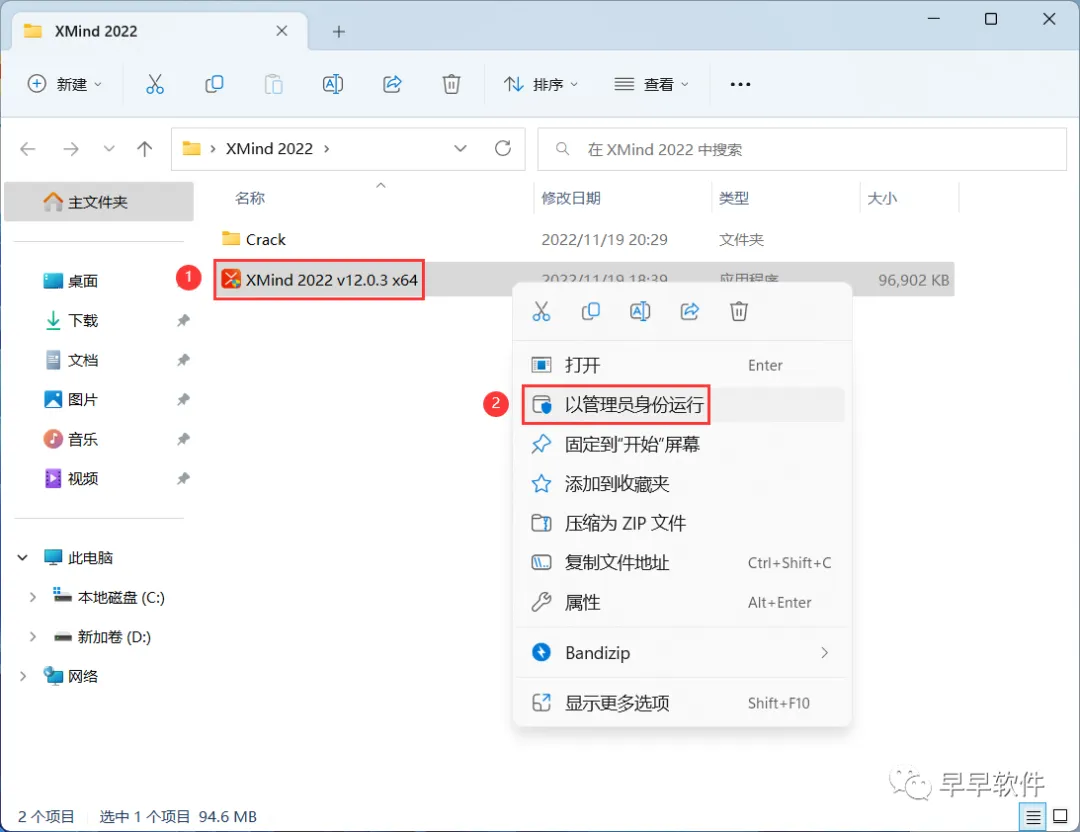Click the pin icon next to 下载
The width and height of the screenshot is (1080, 832).
tap(183, 320)
